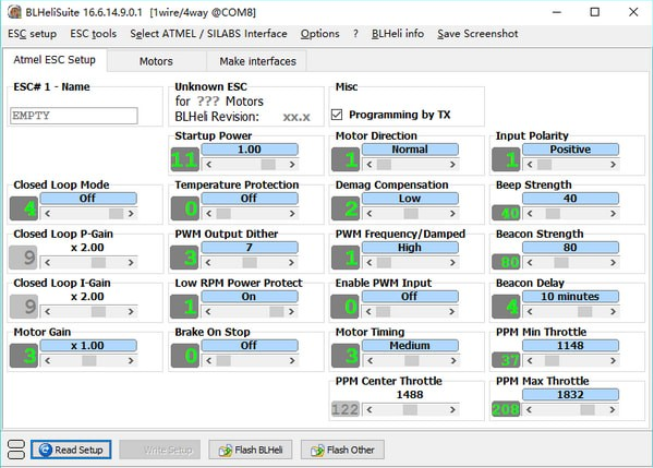Open the BLHeli info menu
The height and width of the screenshot is (468, 653).
398,34
